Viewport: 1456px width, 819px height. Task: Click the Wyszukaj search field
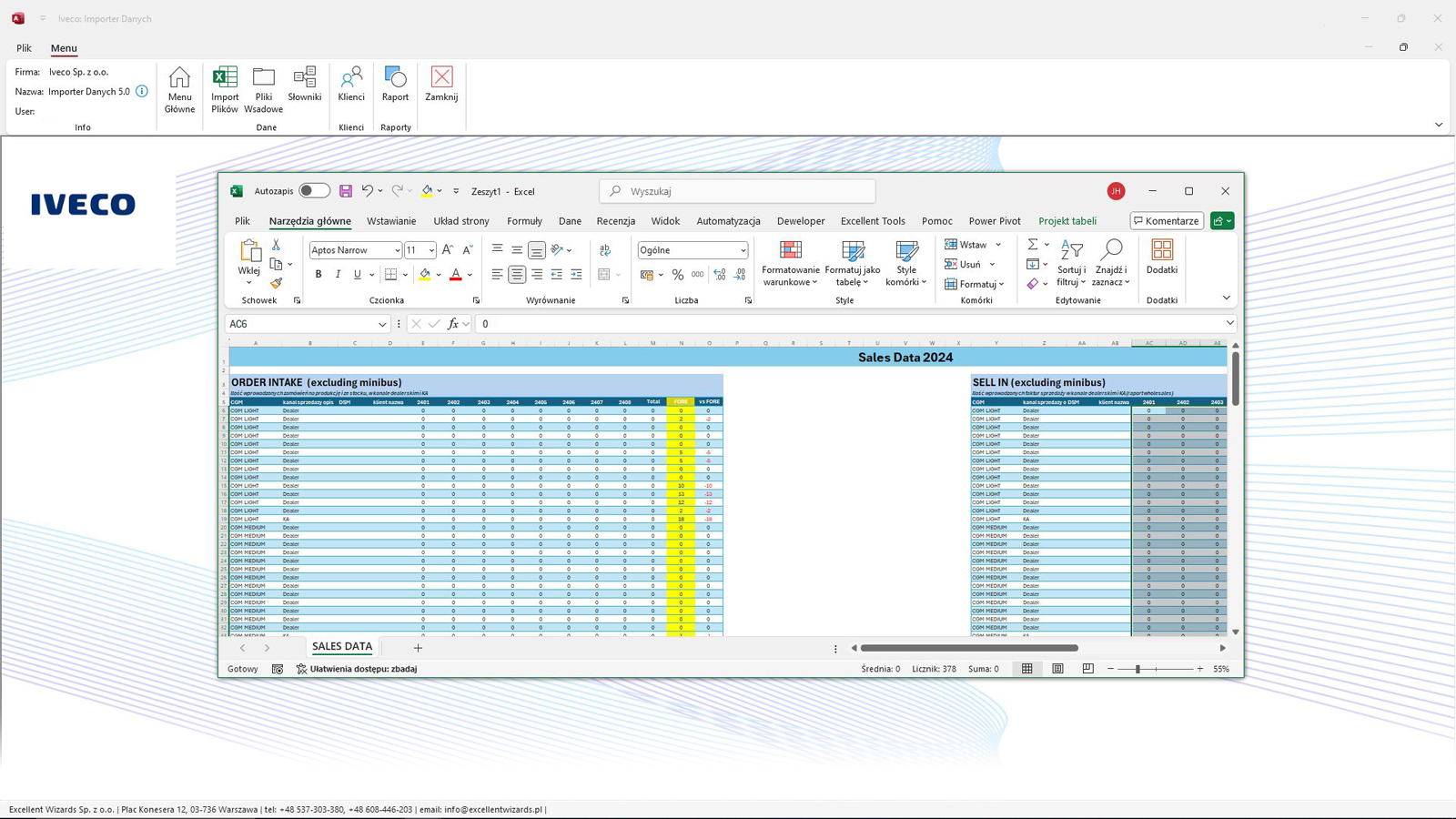pyautogui.click(x=737, y=191)
